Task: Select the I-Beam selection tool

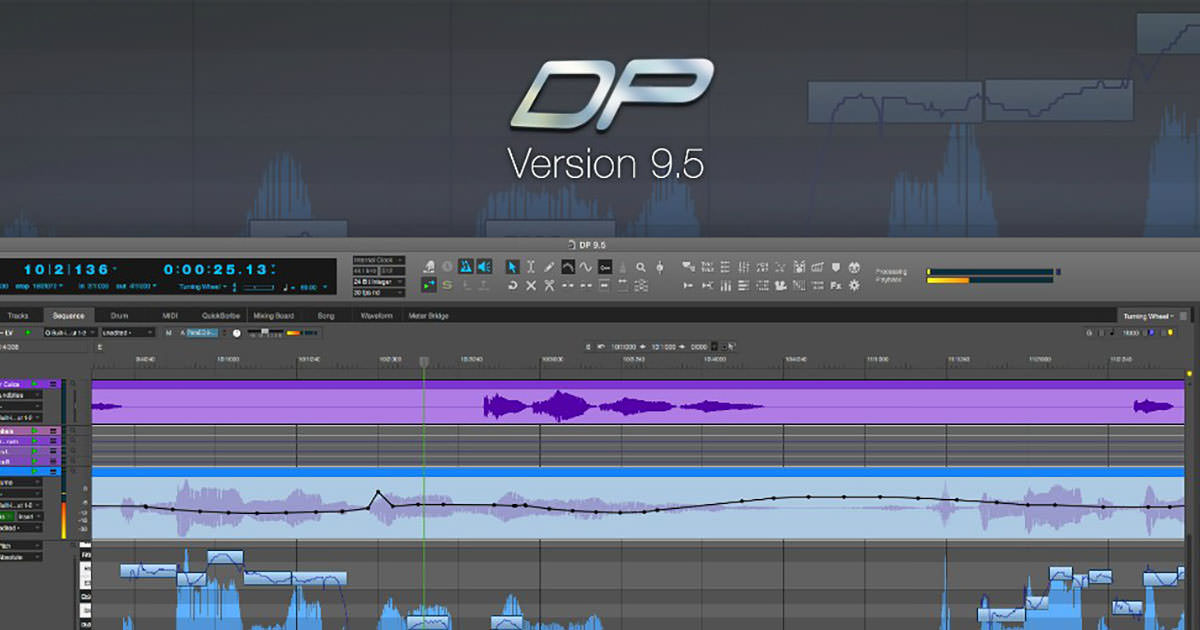Action: pyautogui.click(x=531, y=267)
